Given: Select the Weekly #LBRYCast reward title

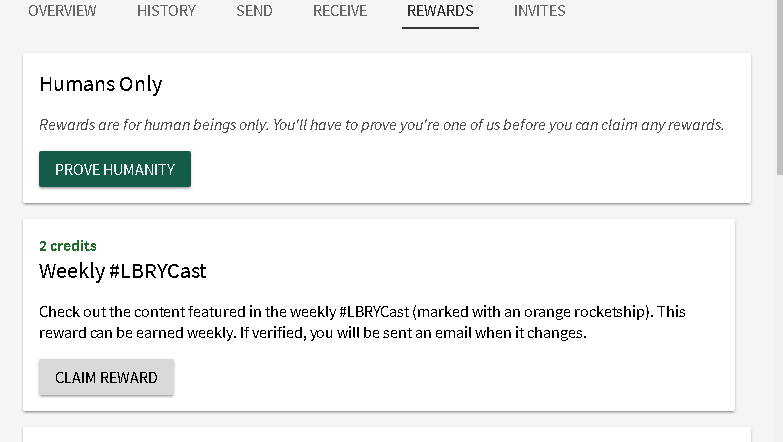Looking at the screenshot, I should point(123,271).
